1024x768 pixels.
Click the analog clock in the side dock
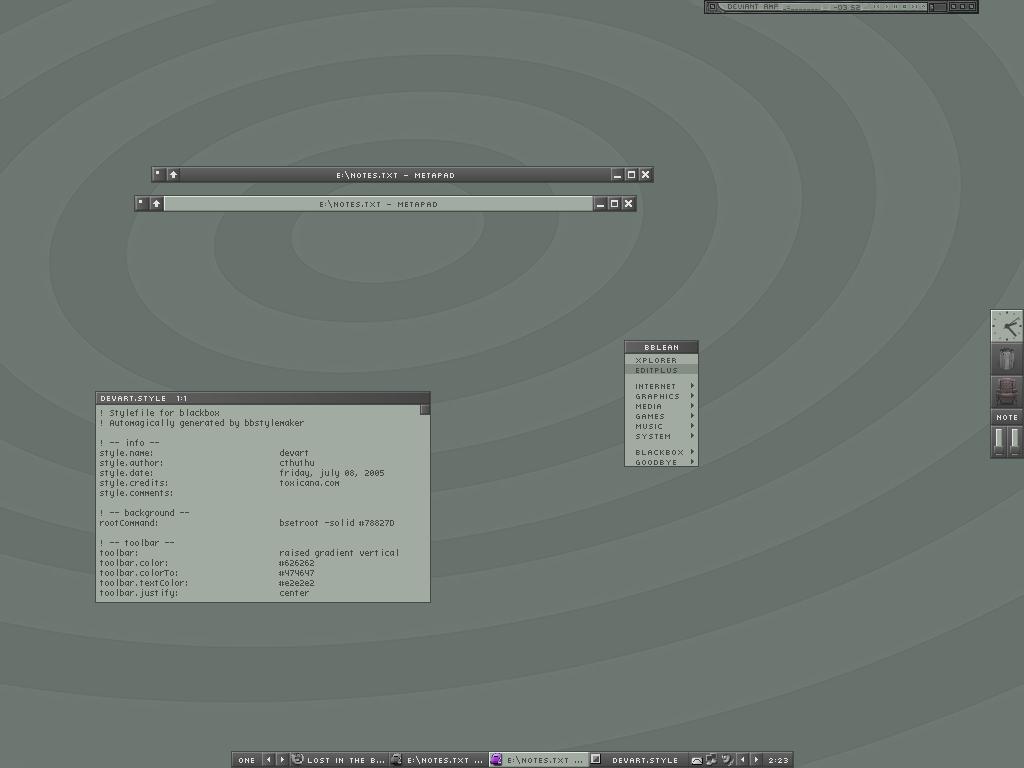1006,327
